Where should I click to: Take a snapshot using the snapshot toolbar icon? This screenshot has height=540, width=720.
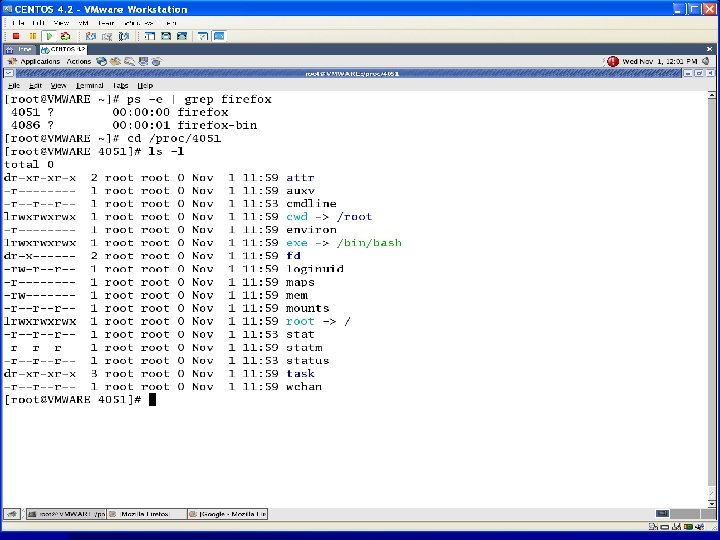tap(90, 36)
